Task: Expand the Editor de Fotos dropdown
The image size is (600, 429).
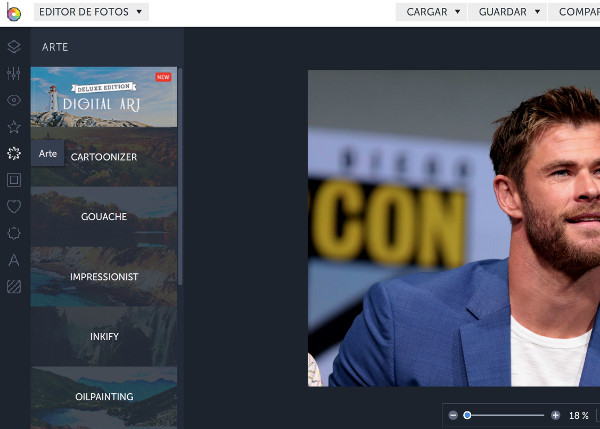Action: pyautogui.click(x=91, y=12)
